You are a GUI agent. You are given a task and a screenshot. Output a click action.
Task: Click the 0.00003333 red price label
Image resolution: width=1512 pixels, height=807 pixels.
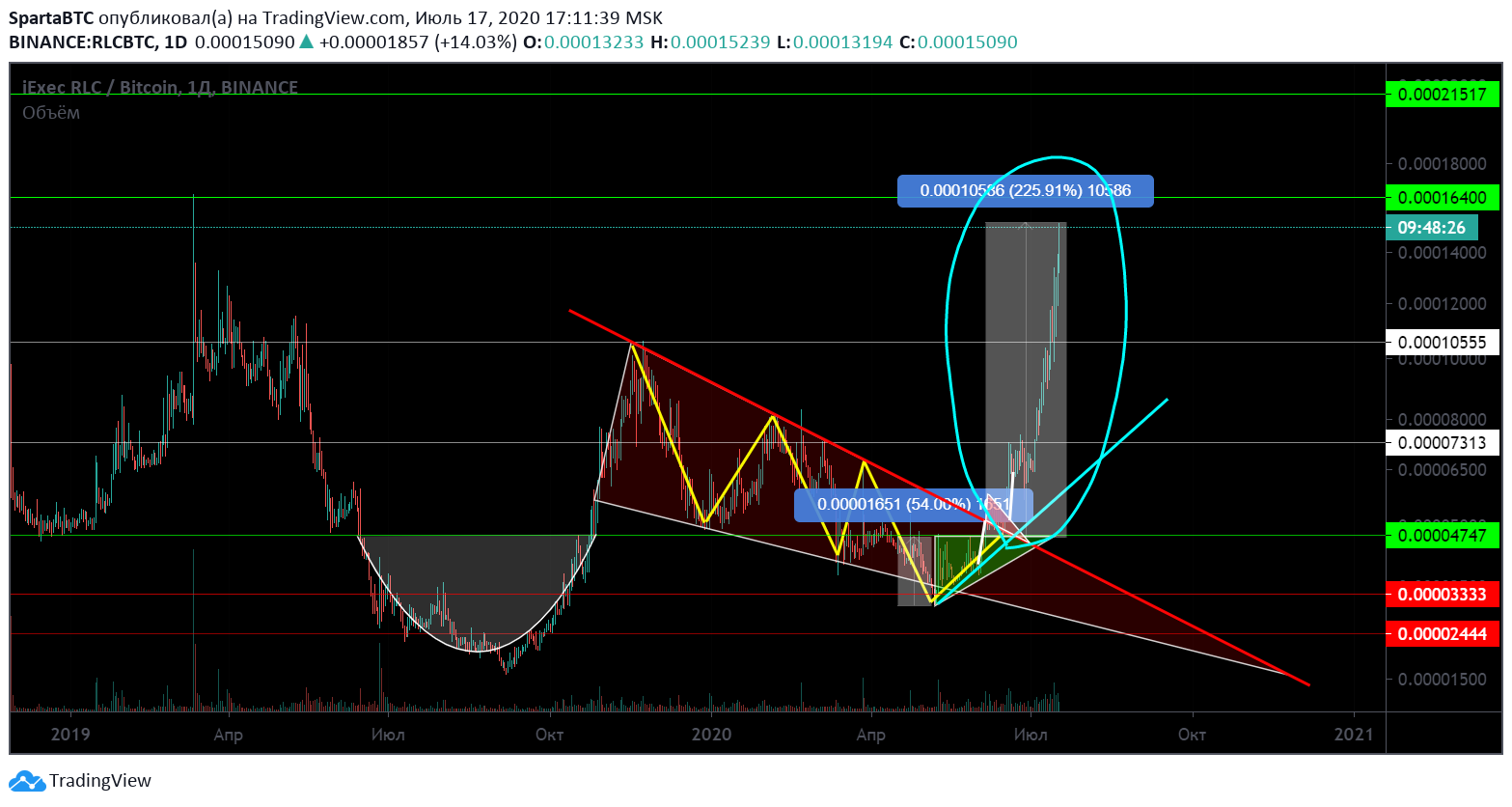pyautogui.click(x=1442, y=594)
